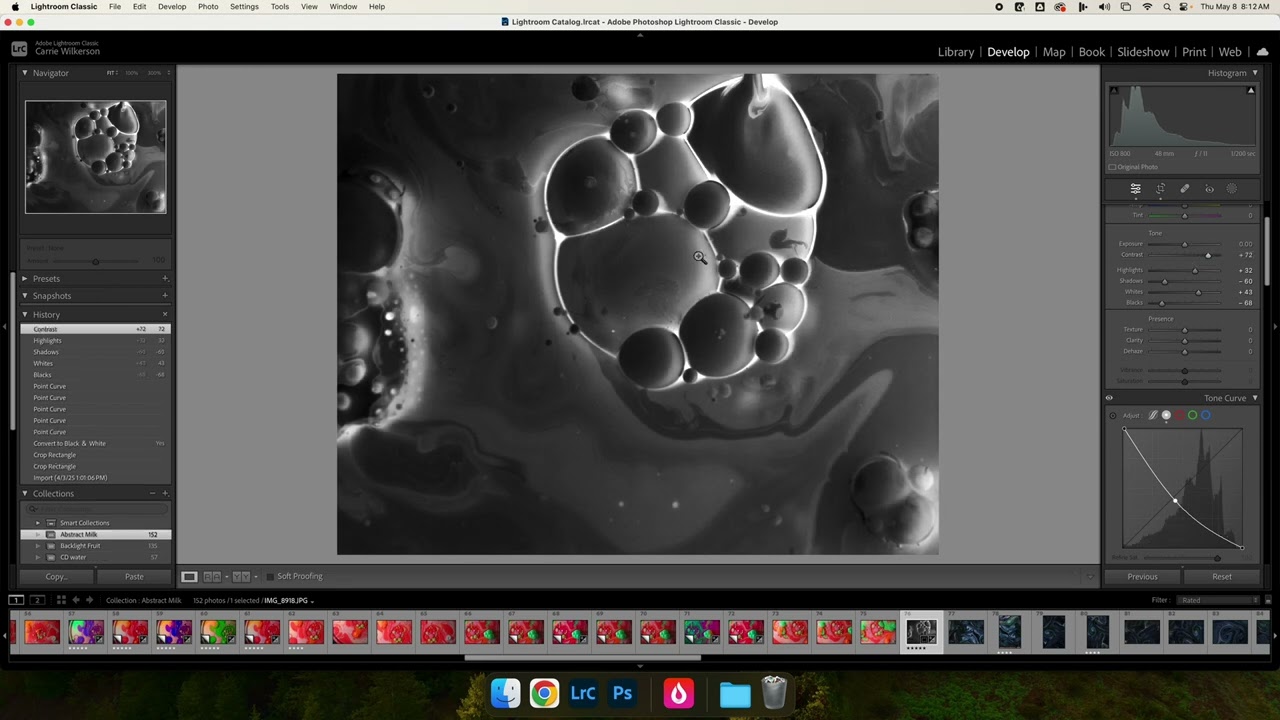Switch to Loupe view icon in toolbar

(x=189, y=576)
